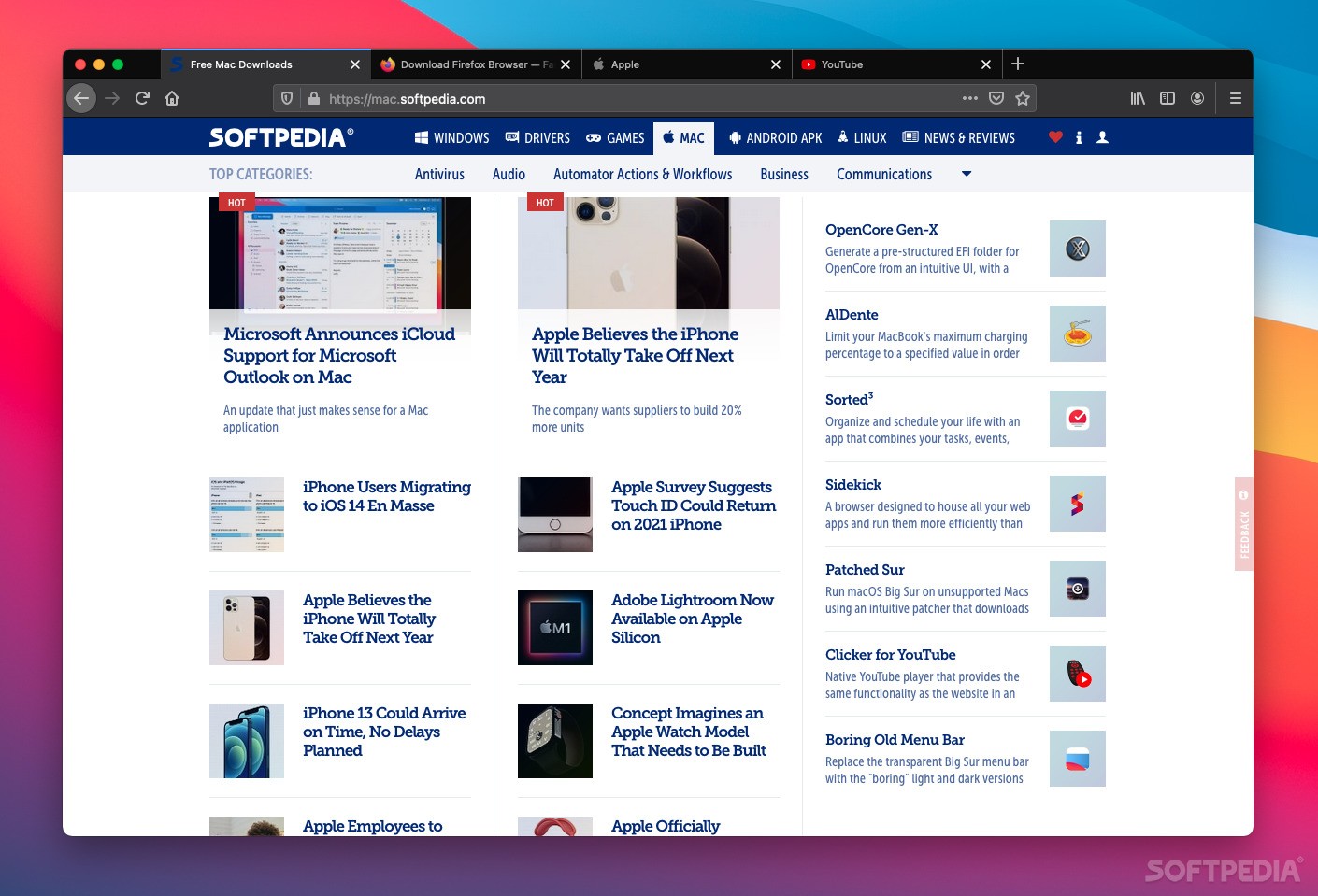Screen dimensions: 1318x896
Task: Open the Drivers section
Action: [537, 138]
